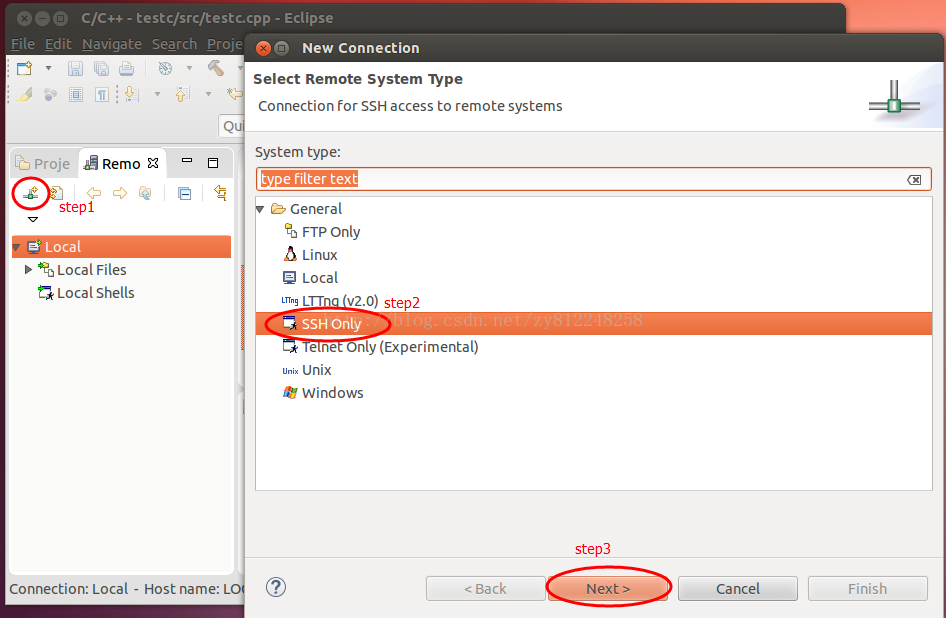The width and height of the screenshot is (946, 618).
Task: Select Local Shells in Remote Systems tree
Action: [121, 293]
